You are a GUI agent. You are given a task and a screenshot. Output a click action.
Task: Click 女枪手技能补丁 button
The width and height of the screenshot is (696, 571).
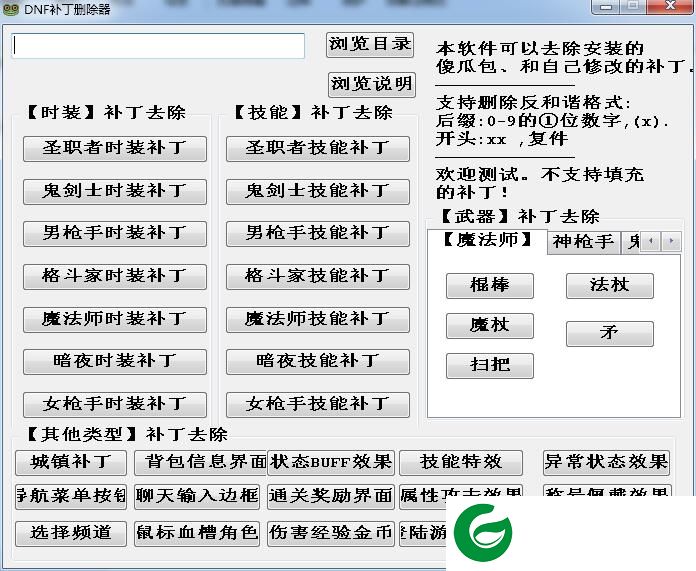(317, 404)
